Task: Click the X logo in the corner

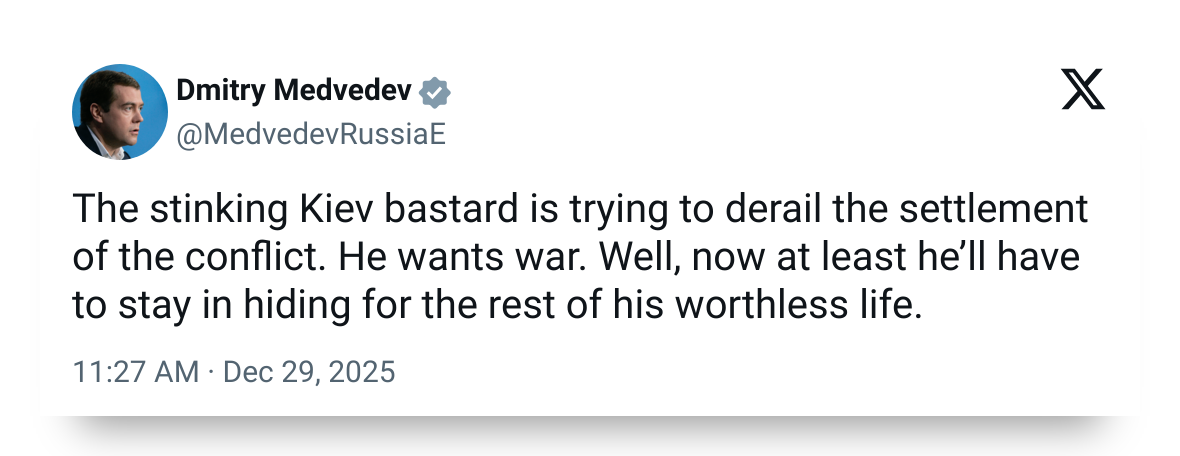Action: (1083, 92)
